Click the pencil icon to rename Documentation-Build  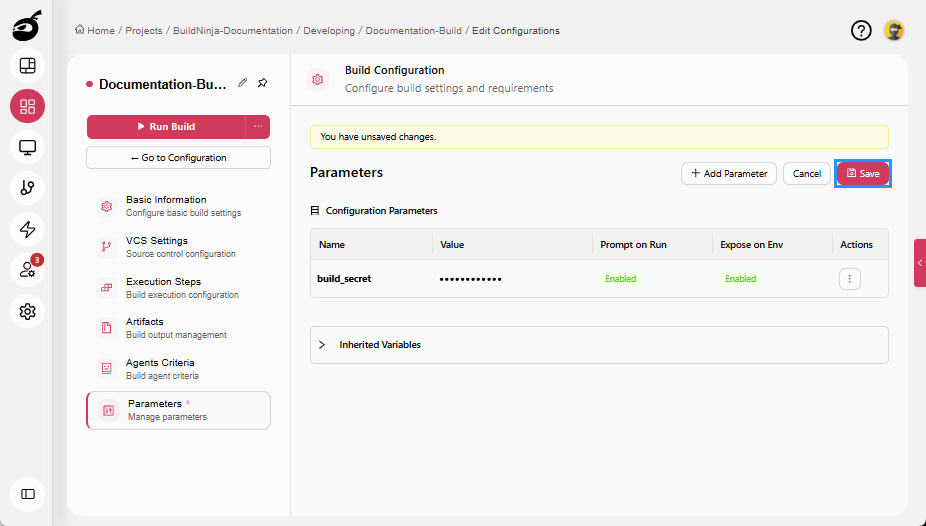coord(243,83)
